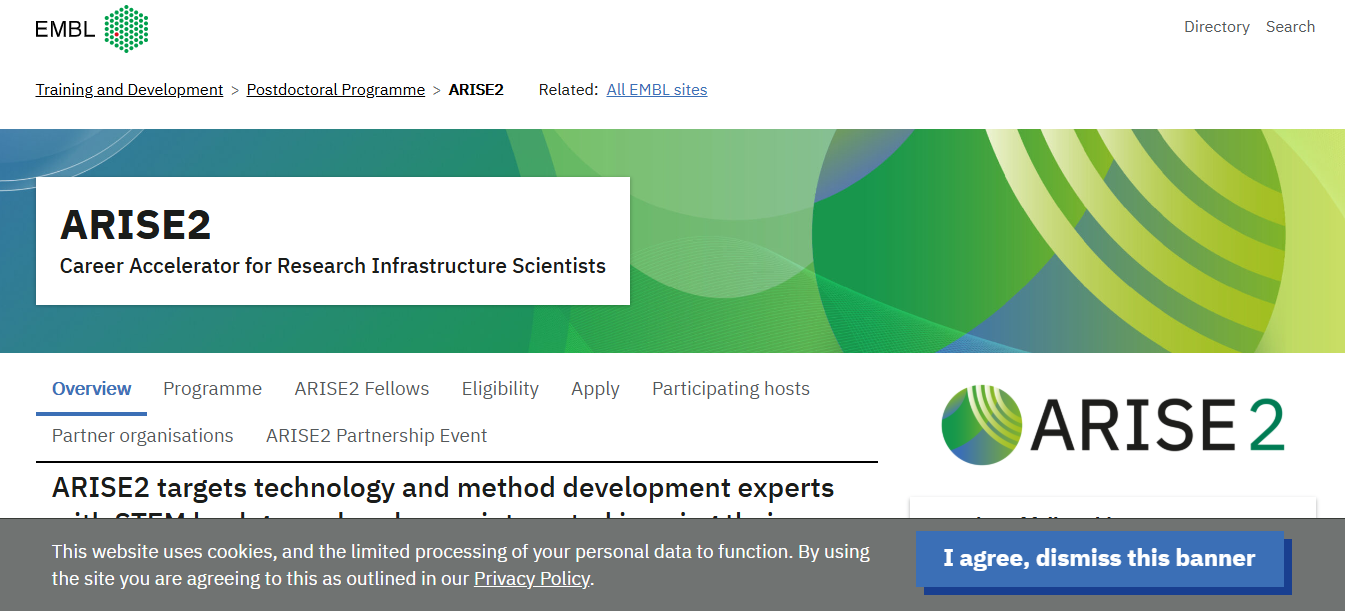Click the All EMBL sites link
Image resolution: width=1345 pixels, height=611 pixels.
[657, 90]
